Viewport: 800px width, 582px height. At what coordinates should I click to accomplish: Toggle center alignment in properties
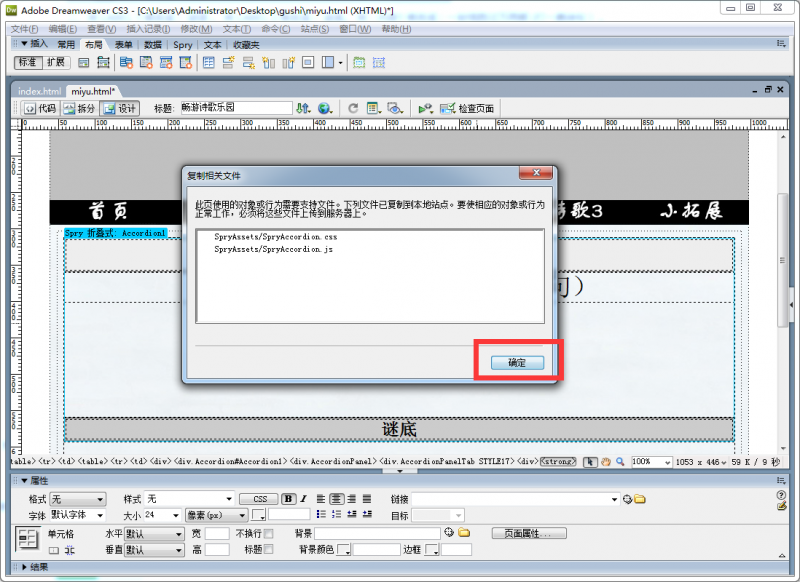(x=336, y=499)
